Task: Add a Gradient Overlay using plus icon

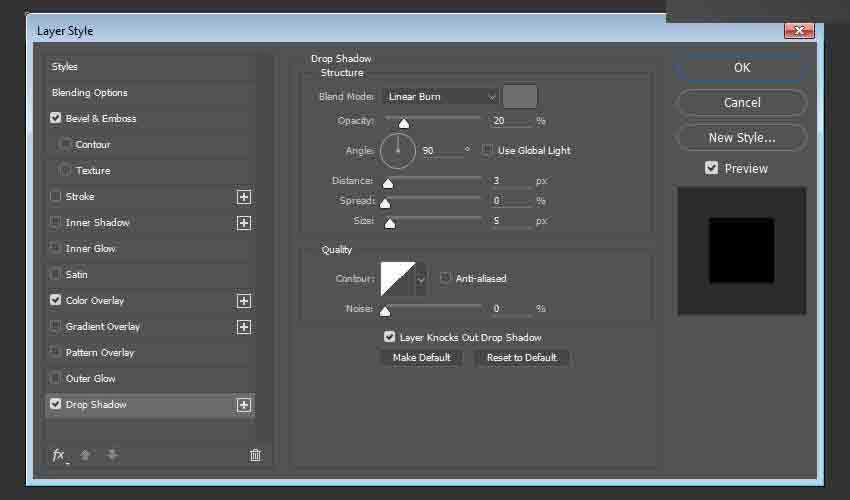Action: (x=243, y=327)
